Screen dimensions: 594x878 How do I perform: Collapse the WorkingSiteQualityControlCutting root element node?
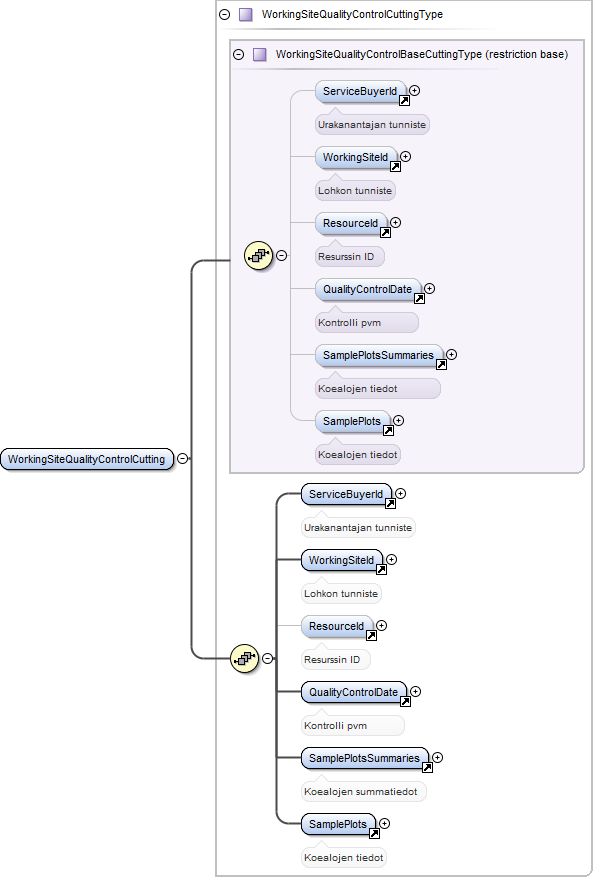183,459
